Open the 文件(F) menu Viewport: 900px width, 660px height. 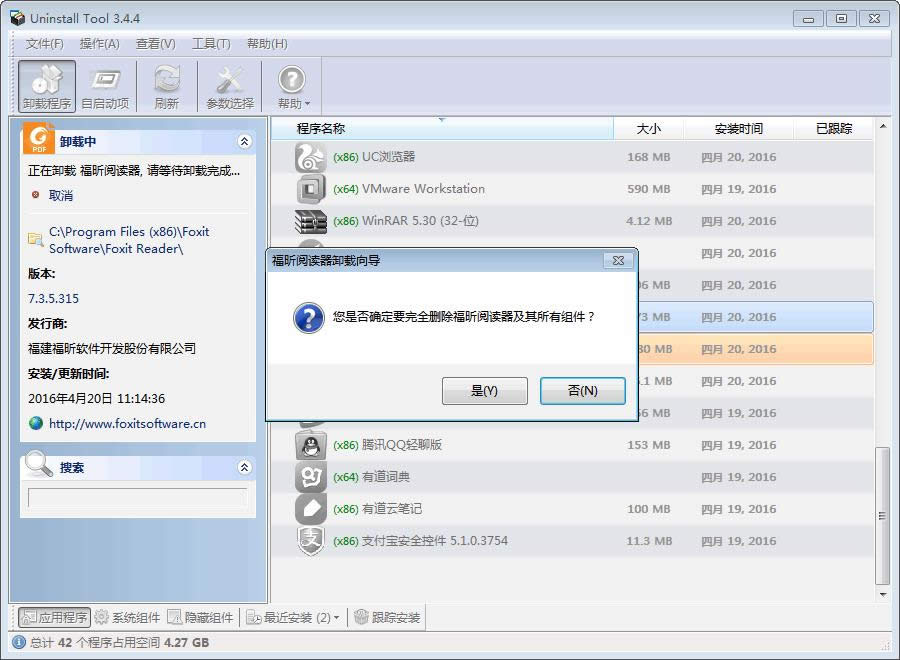(x=44, y=44)
